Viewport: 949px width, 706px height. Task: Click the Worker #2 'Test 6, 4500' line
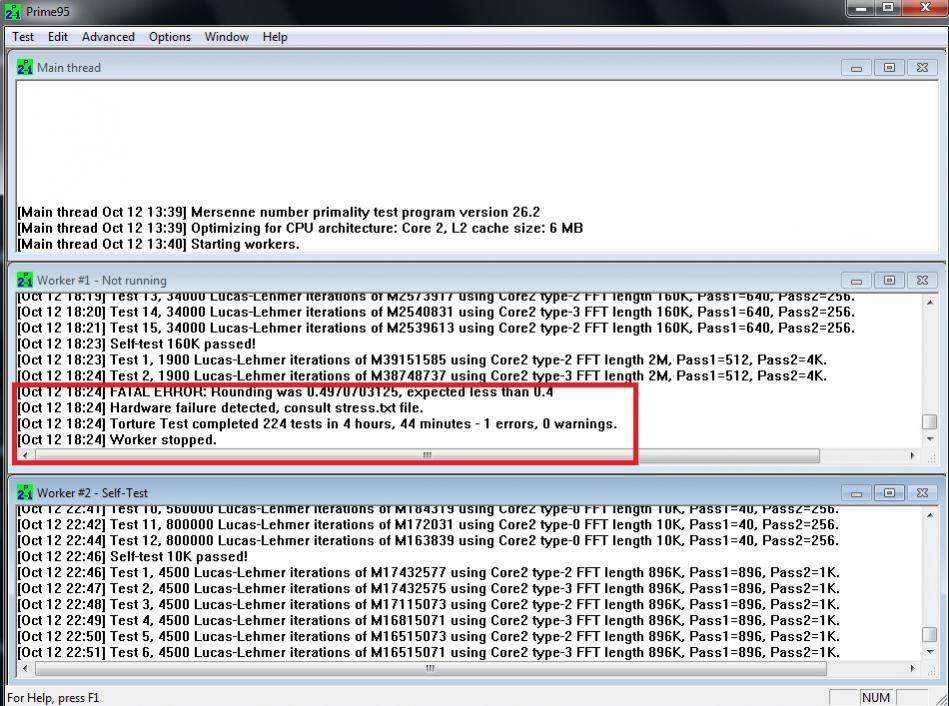(429, 652)
